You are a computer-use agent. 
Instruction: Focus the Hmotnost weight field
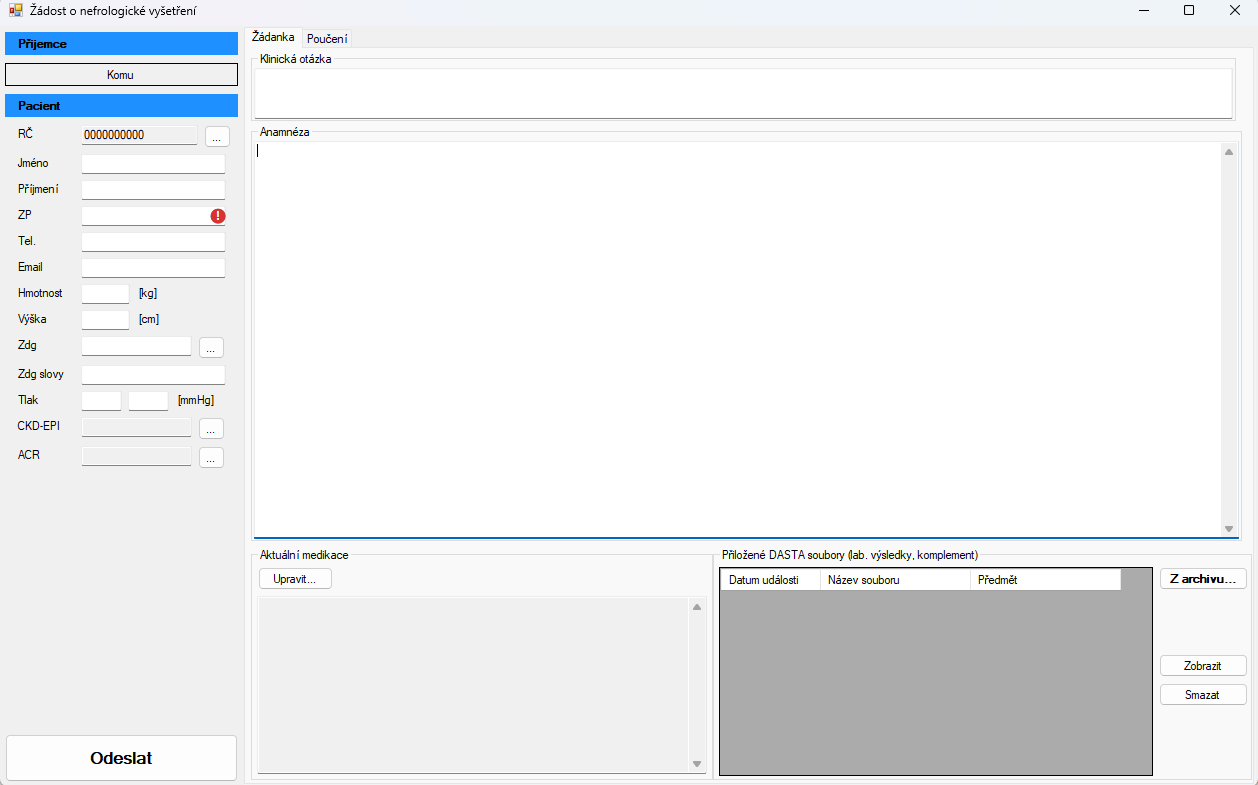[105, 294]
